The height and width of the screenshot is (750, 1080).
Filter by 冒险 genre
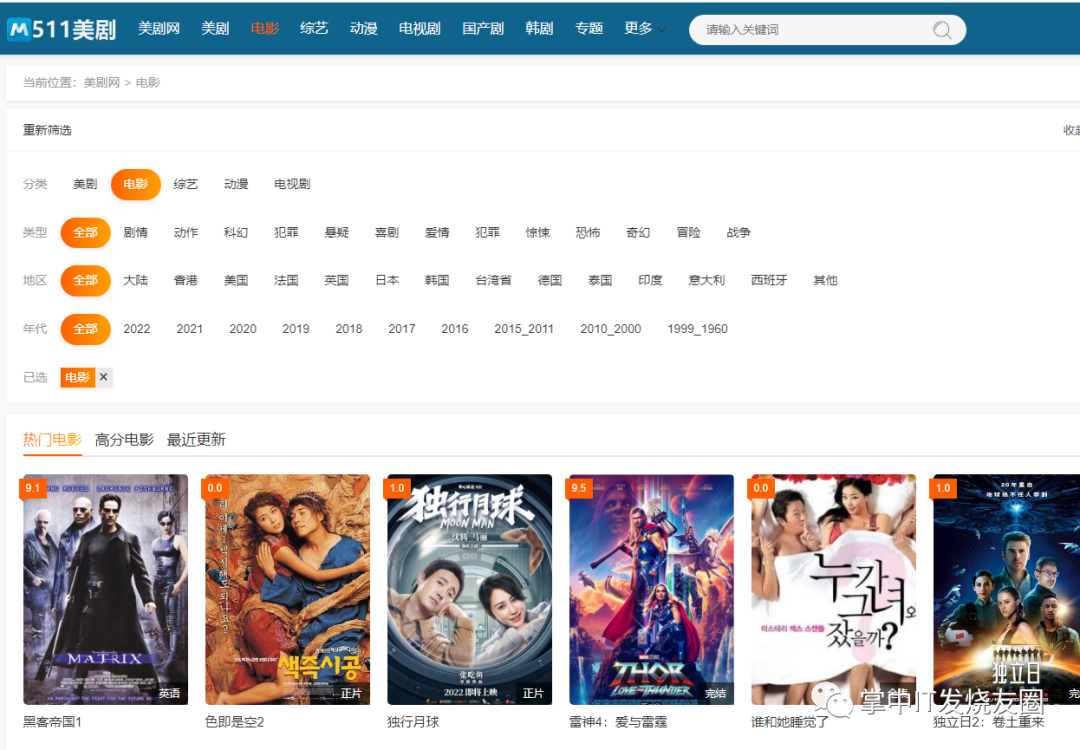coord(689,232)
